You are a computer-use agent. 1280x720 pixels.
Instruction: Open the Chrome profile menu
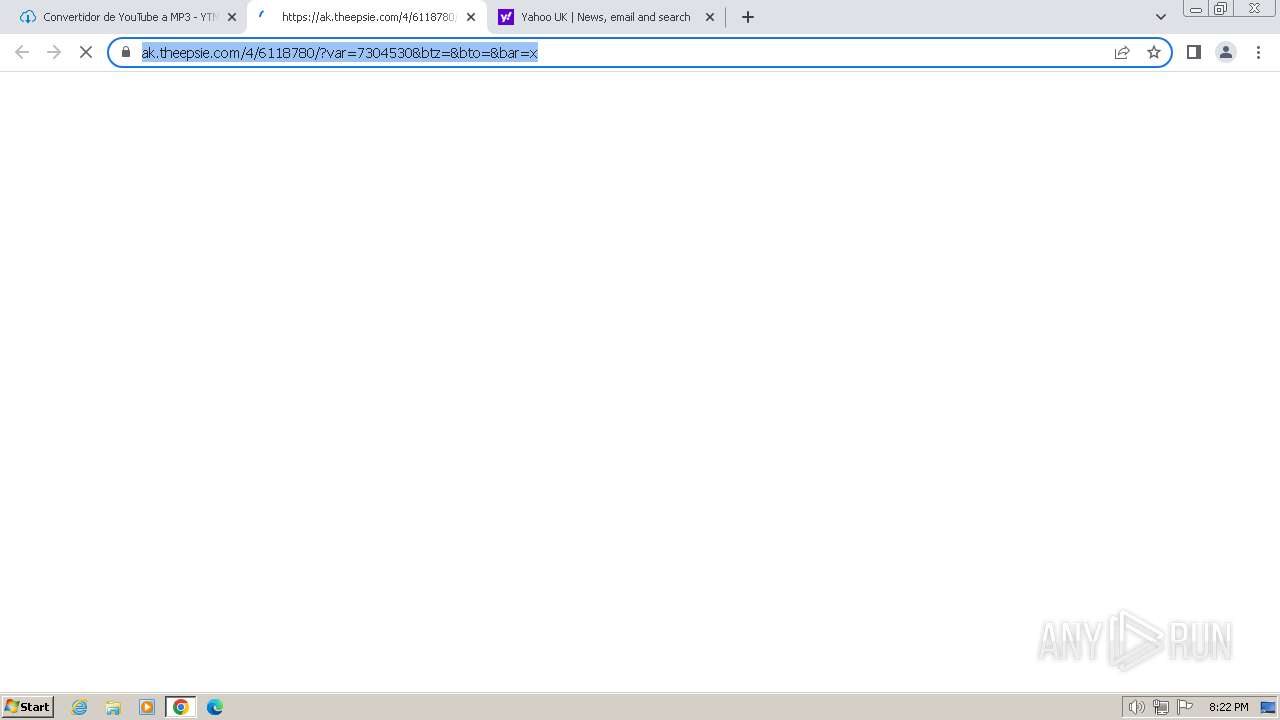[x=1226, y=52]
